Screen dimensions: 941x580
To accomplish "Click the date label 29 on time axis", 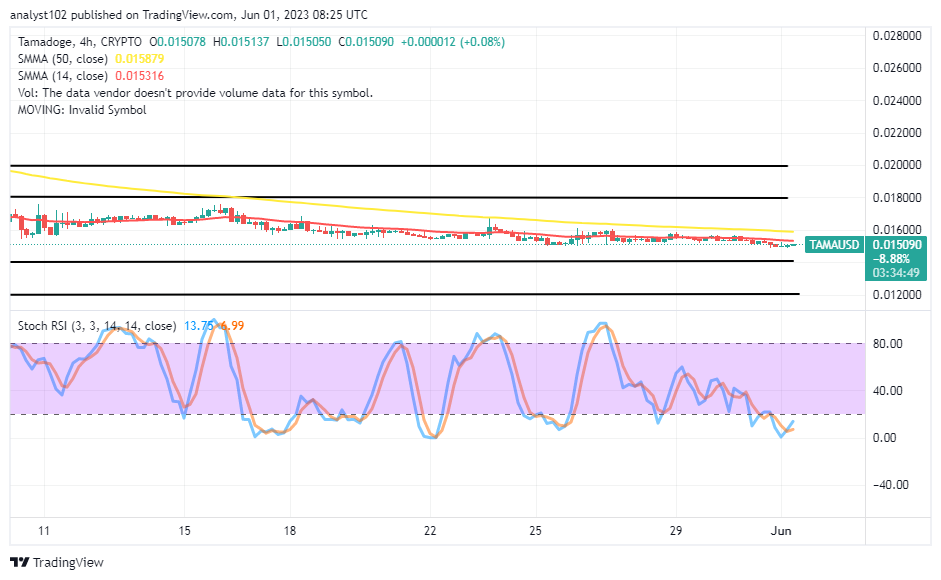I will point(676,531).
